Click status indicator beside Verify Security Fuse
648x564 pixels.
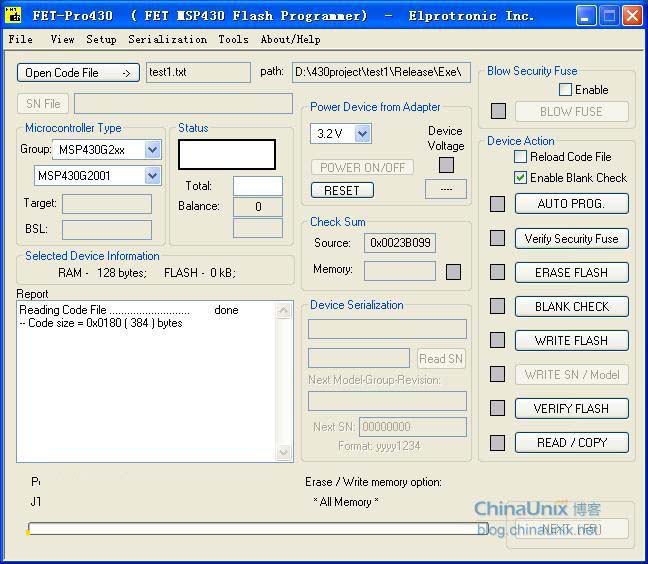coord(497,238)
